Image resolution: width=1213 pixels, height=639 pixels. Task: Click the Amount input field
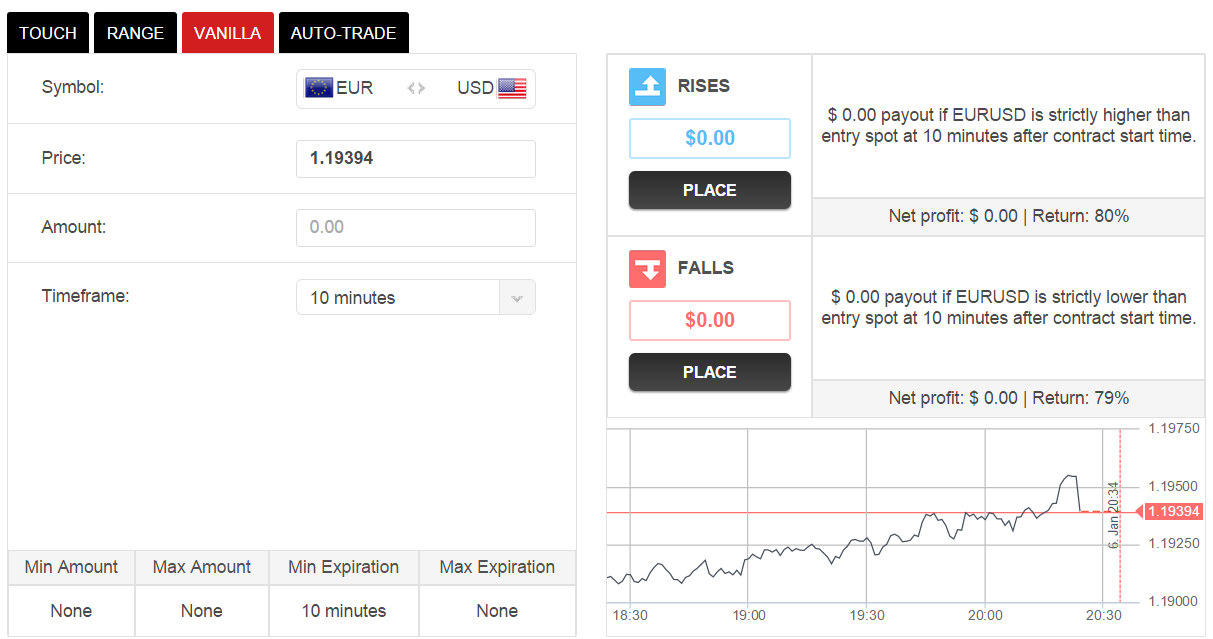click(416, 228)
